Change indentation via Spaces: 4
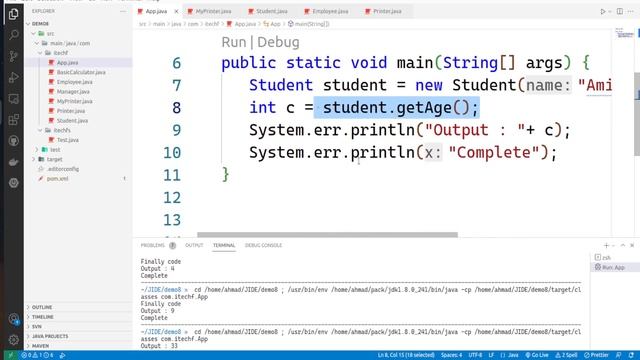 451,355
